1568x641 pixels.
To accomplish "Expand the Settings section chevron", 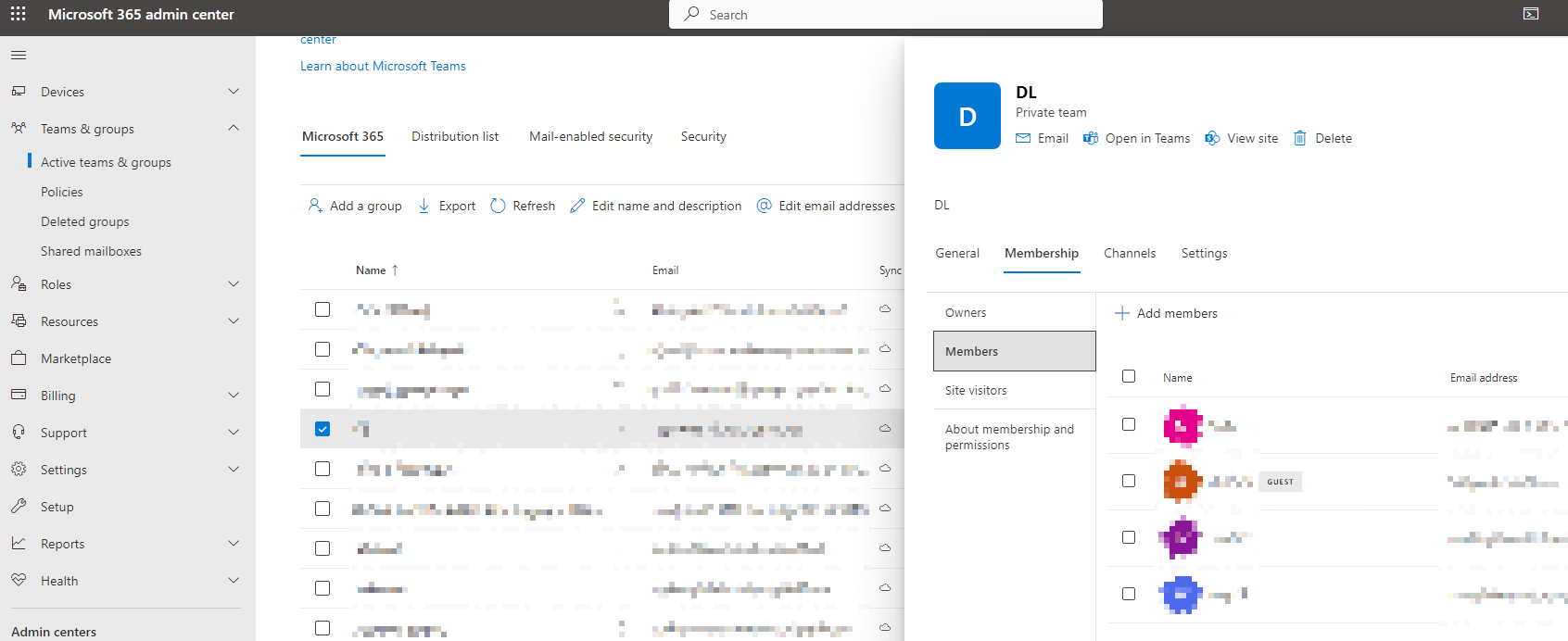I will click(234, 469).
